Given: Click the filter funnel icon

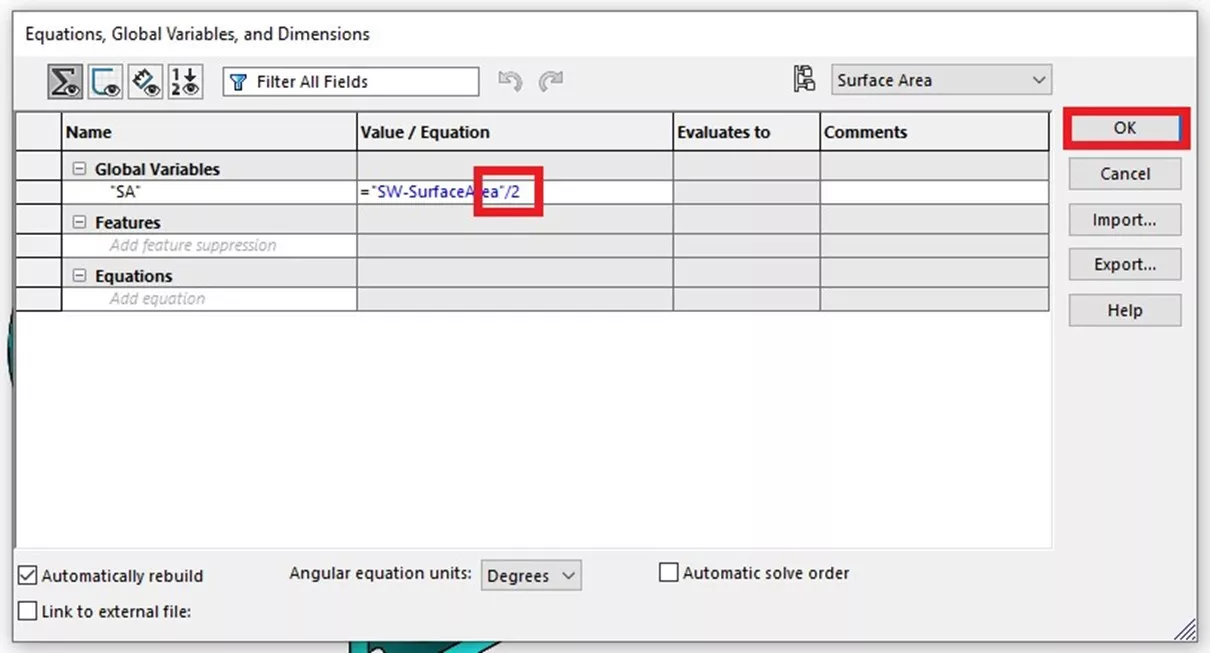Looking at the screenshot, I should [x=238, y=81].
